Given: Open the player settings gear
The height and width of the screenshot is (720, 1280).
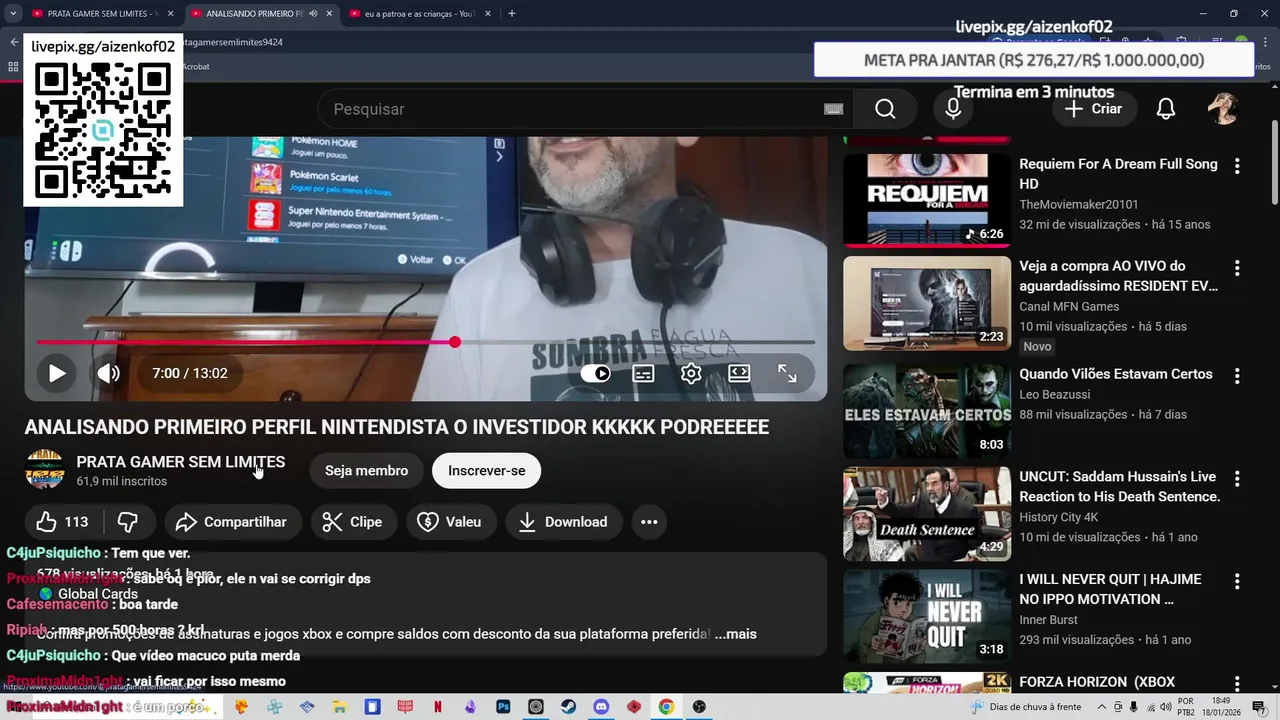Looking at the screenshot, I should click(x=691, y=373).
